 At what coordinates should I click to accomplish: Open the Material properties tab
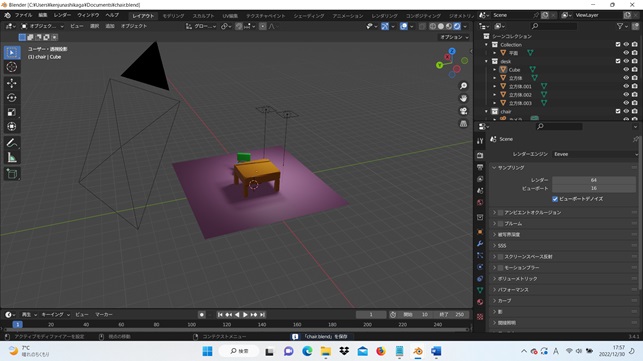tap(480, 302)
